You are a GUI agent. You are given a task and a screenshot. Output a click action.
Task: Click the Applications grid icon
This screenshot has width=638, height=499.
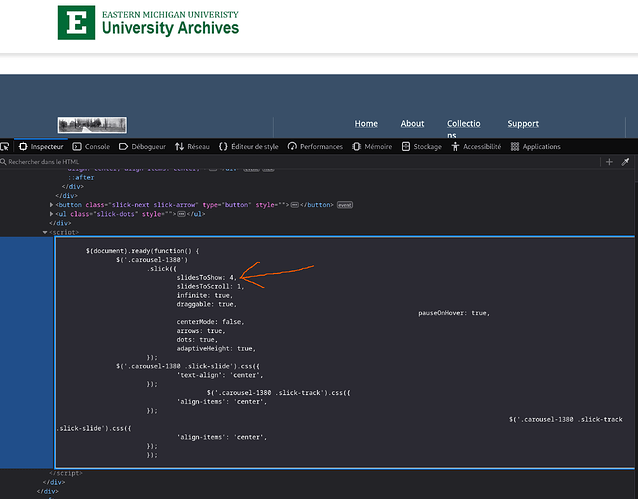(515, 147)
